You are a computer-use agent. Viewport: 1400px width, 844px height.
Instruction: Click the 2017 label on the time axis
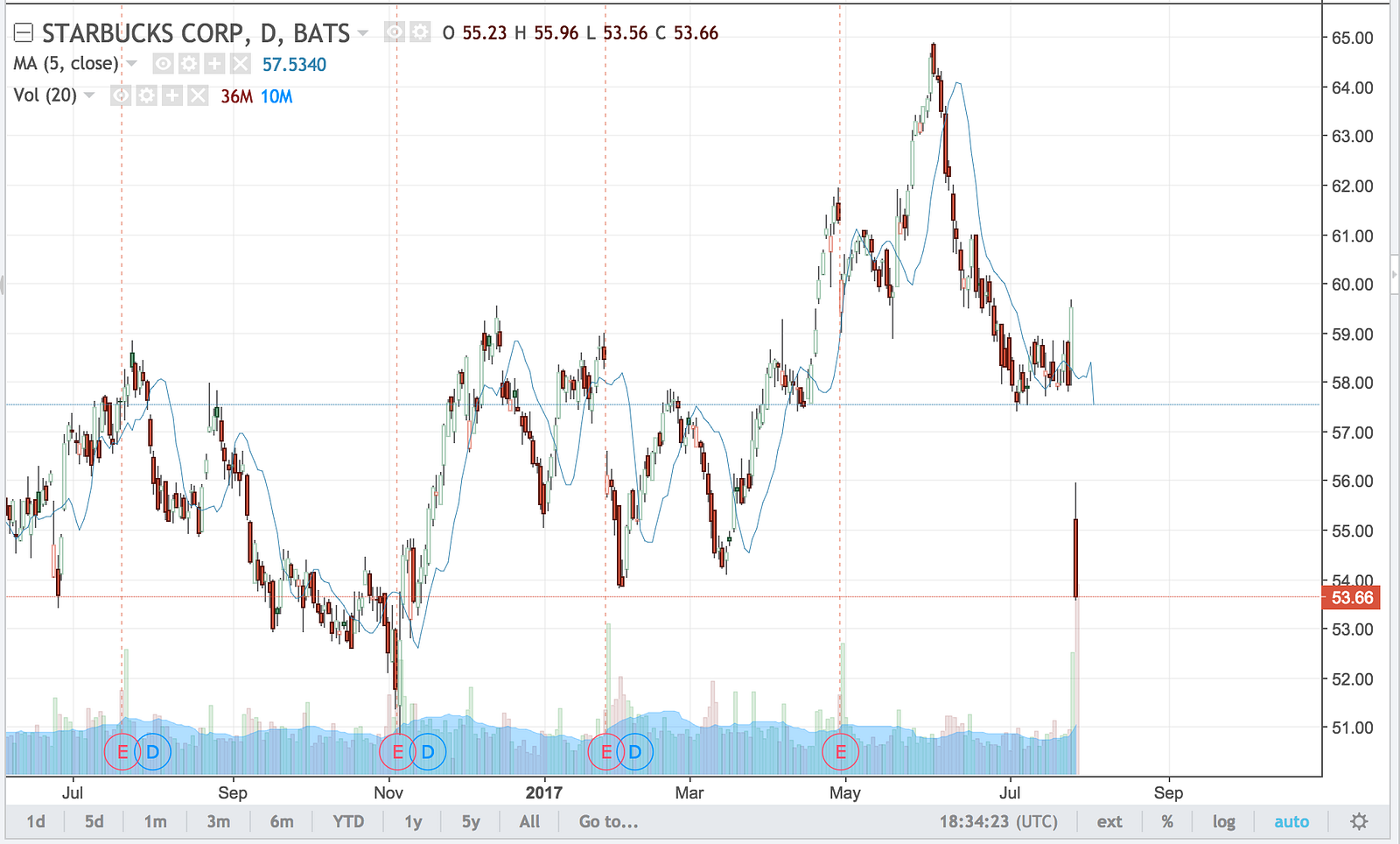pos(543,792)
